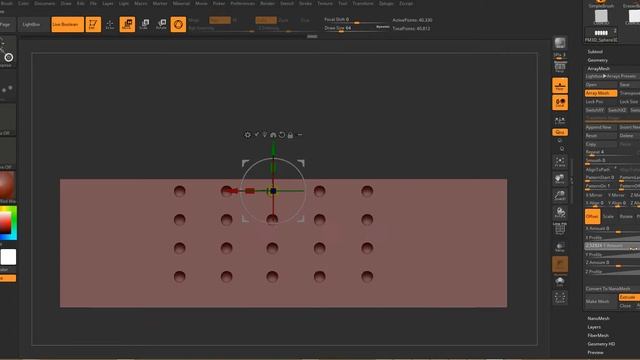Open the Material menu
The image size is (640, 360).
pos(181,3)
